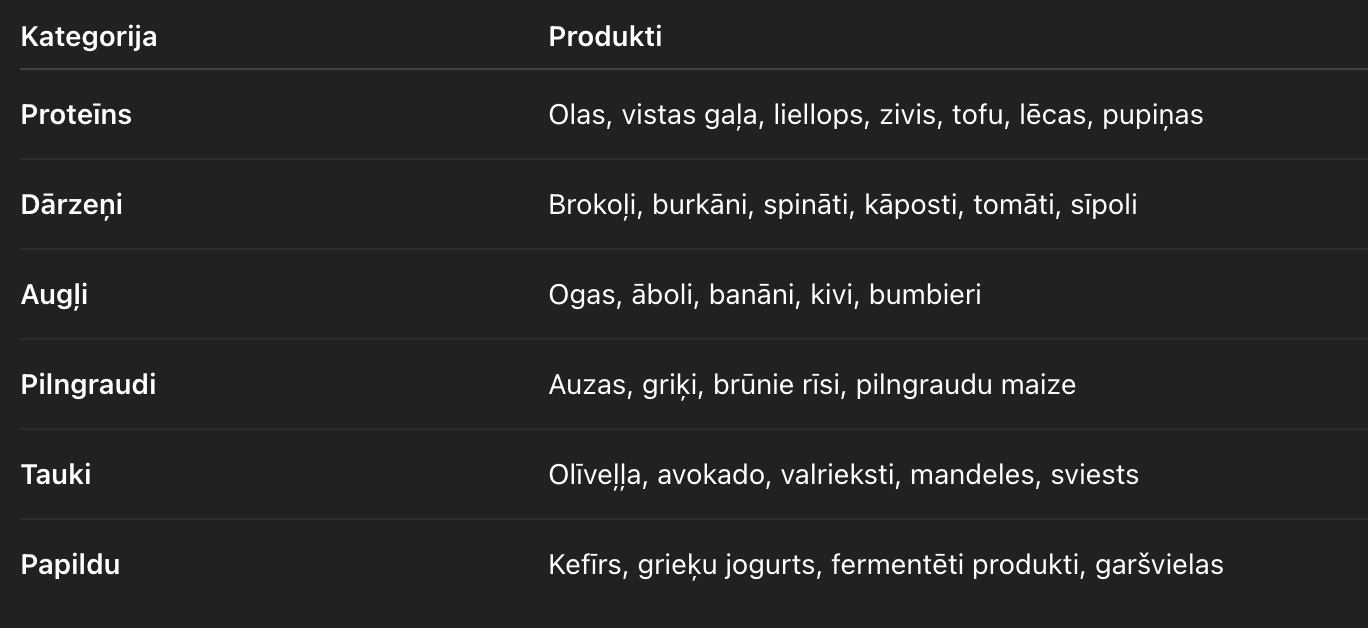Screen dimensions: 1368x628
Task: Select the Dārzeņi category cell
Action: tap(71, 205)
